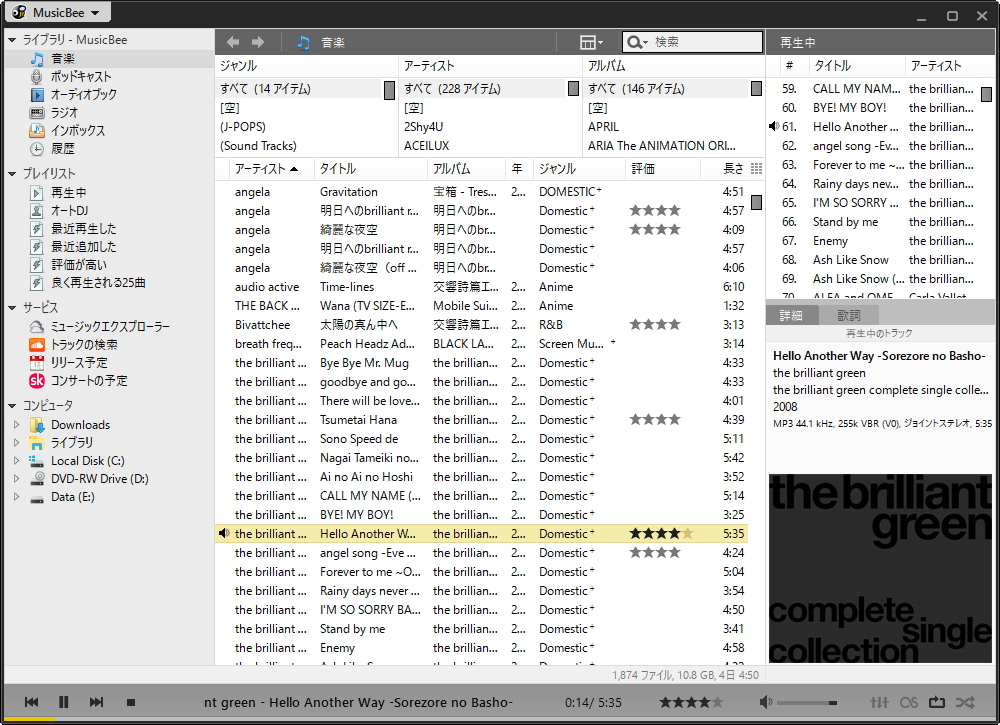The image size is (1000, 725).
Task: Open SoundCloud トラックの検索
Action: (x=73, y=344)
